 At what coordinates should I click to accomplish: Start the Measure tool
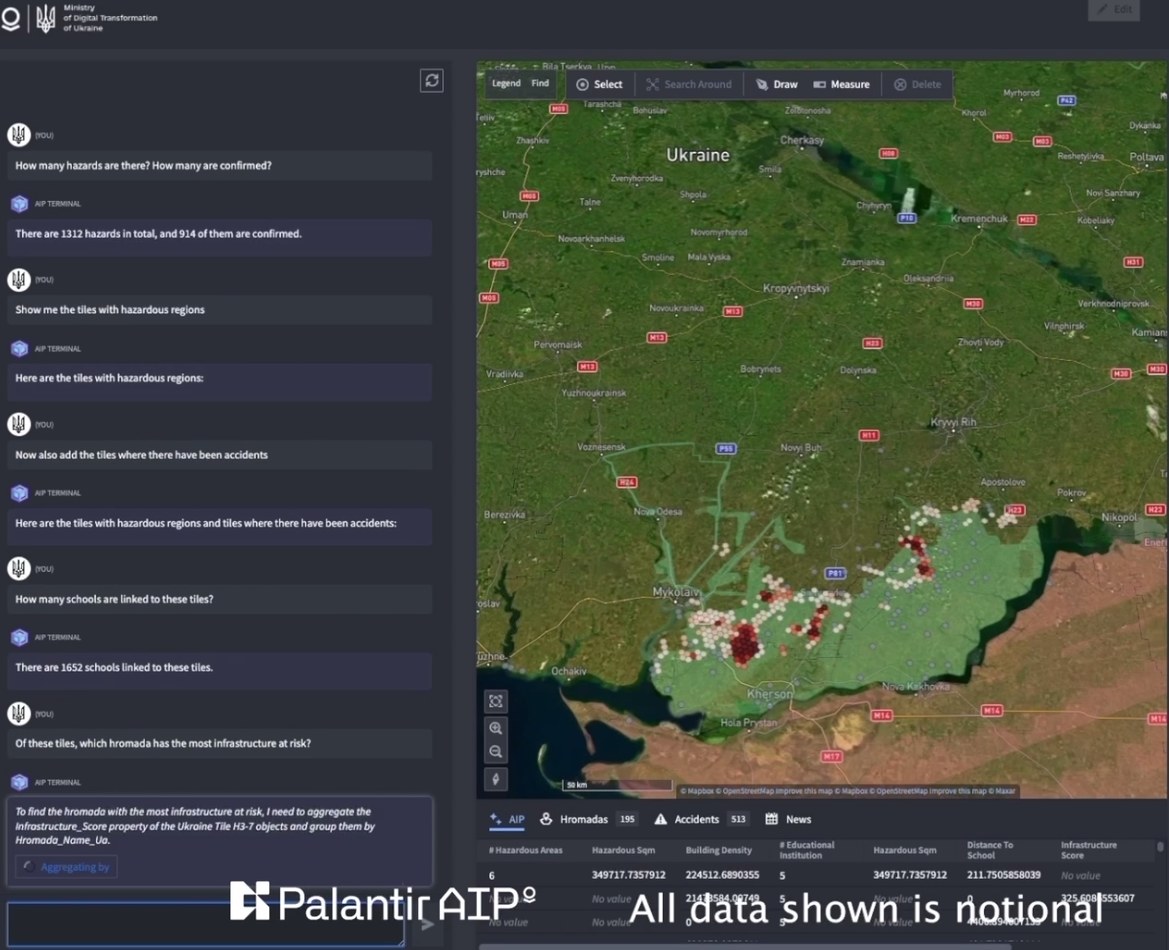(x=841, y=84)
